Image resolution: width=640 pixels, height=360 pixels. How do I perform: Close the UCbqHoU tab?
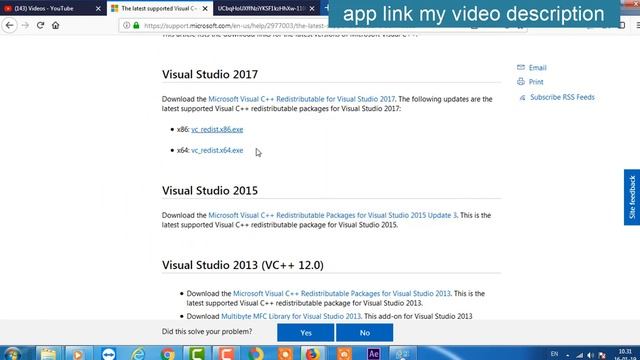click(312, 8)
